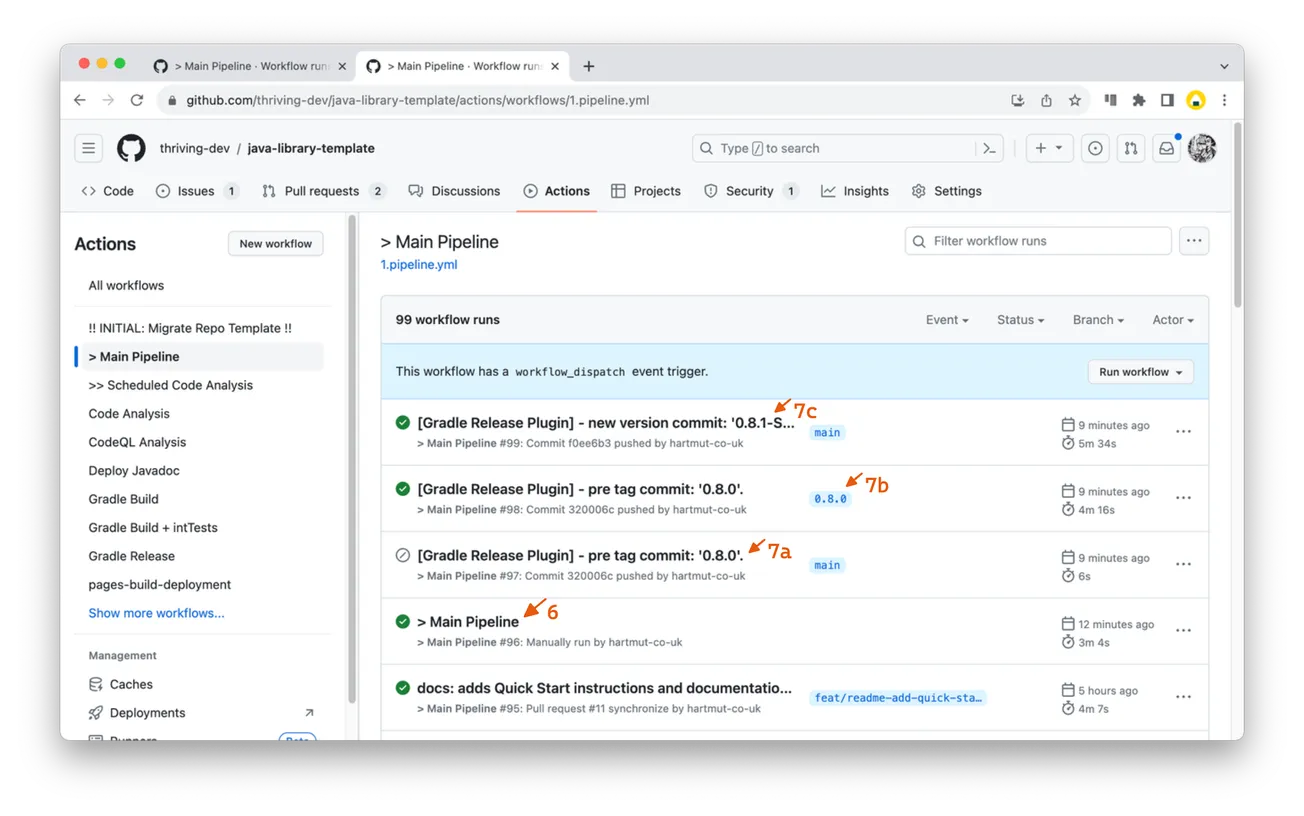Select the Security tab
The width and height of the screenshot is (1304, 816).
pyautogui.click(x=750, y=190)
